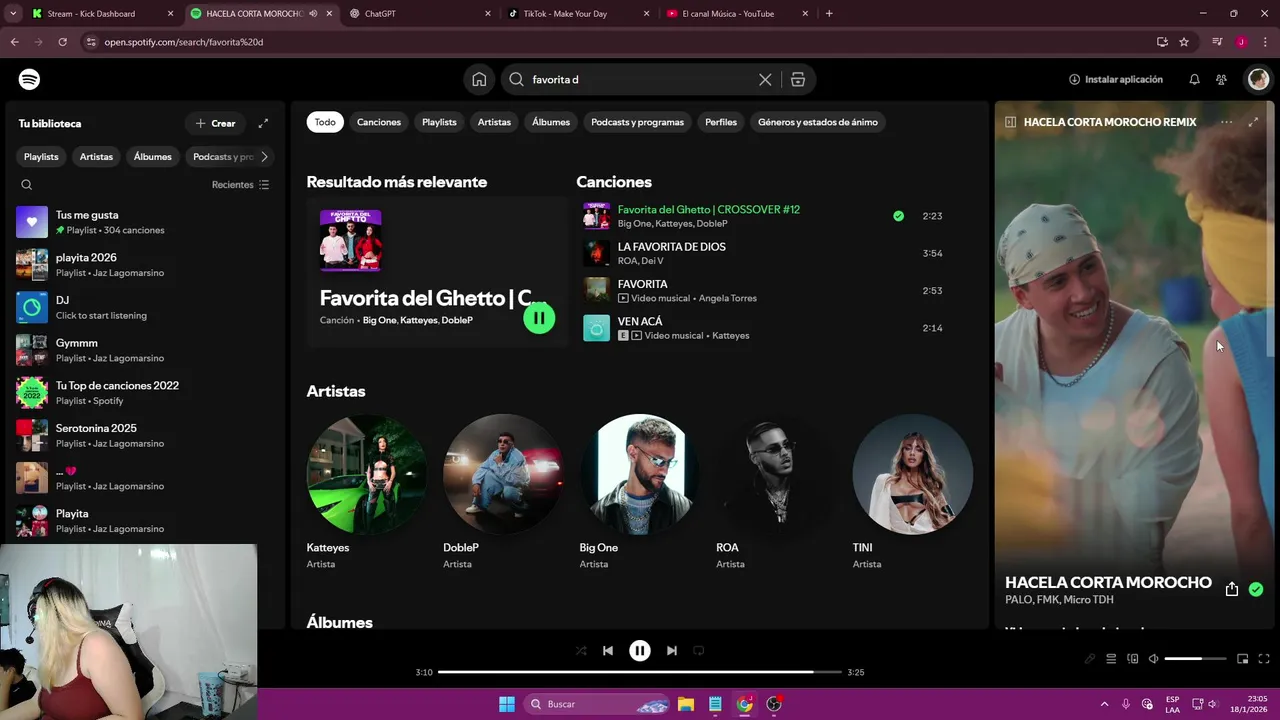Switch to the ChatGPT browser tab
Screen dimensions: 1280x720
click(x=420, y=14)
